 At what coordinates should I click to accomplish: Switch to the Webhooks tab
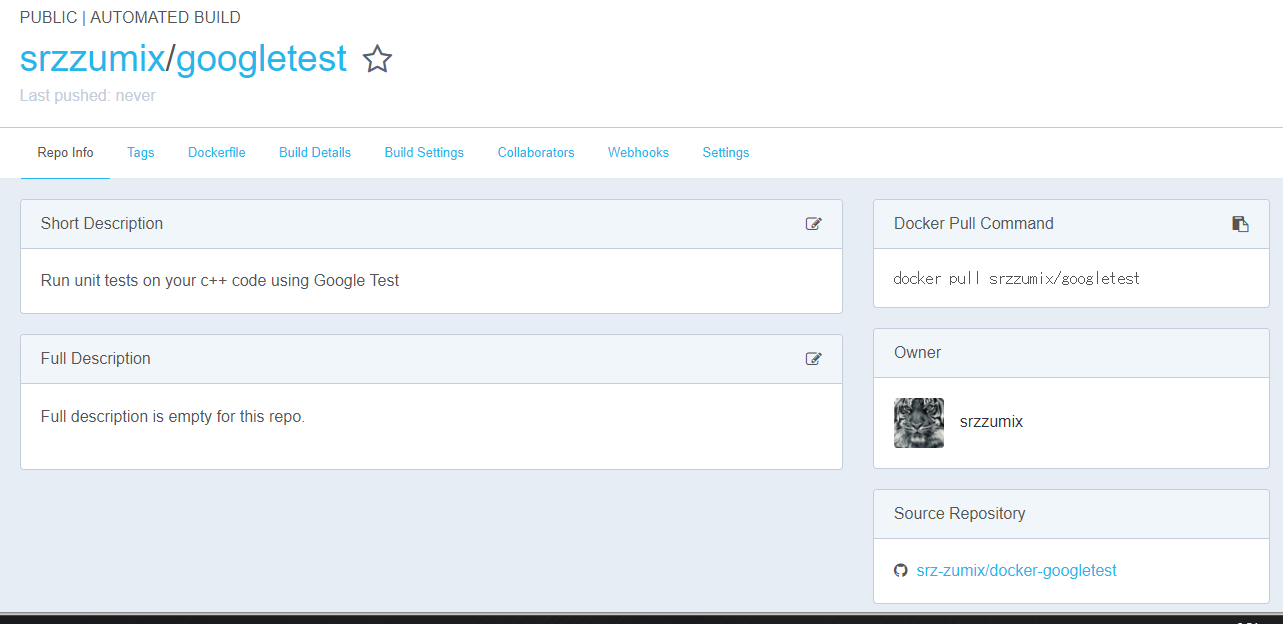tap(638, 153)
